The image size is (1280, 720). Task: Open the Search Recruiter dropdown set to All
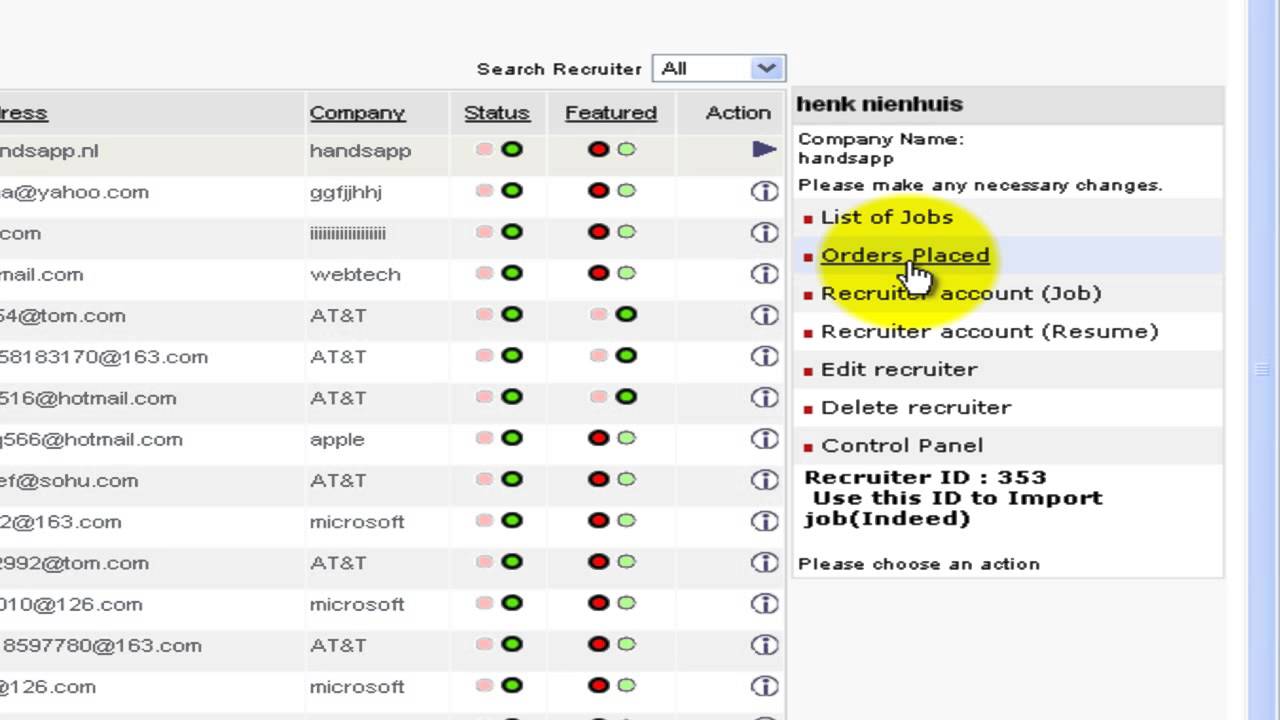tap(718, 68)
